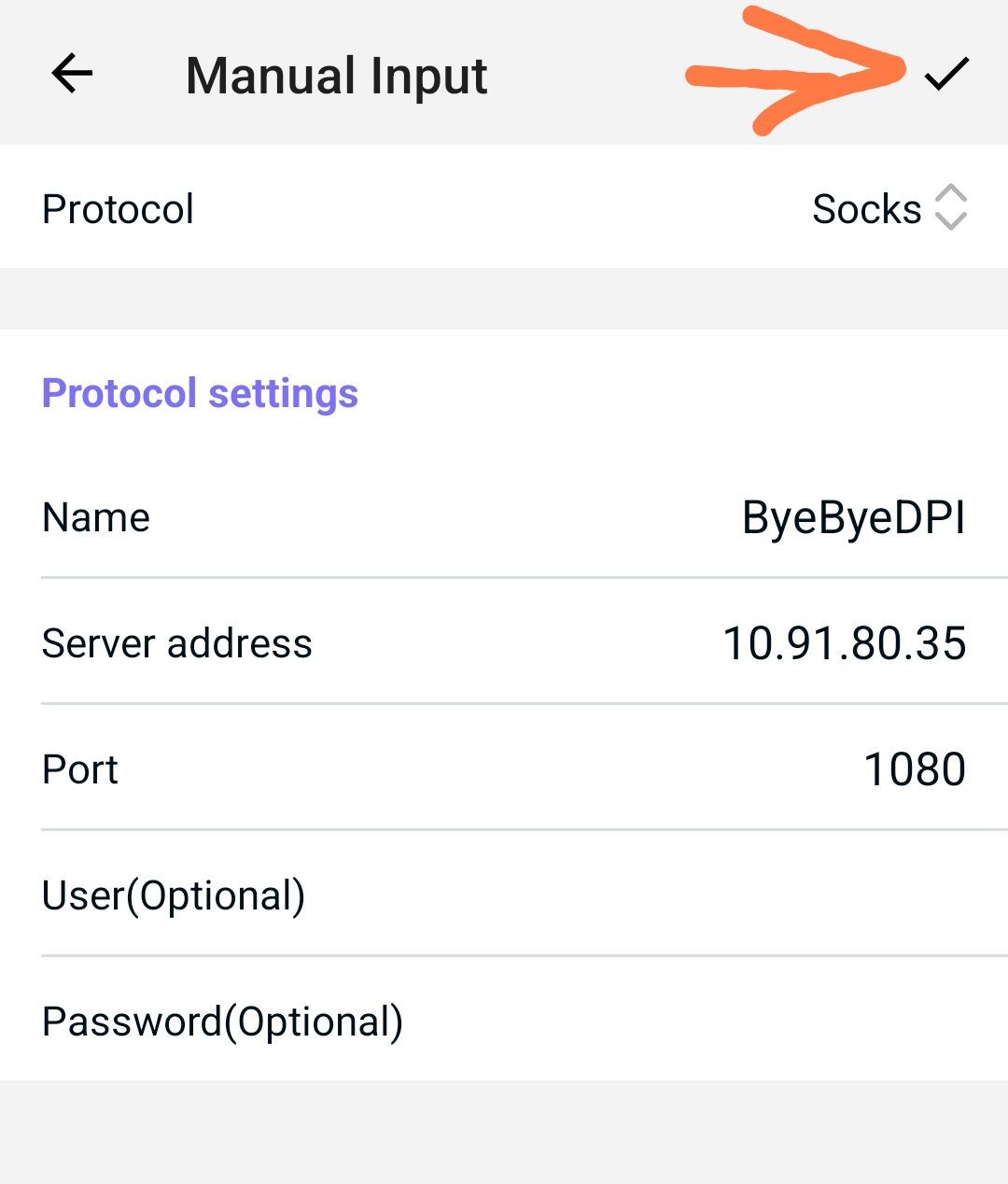Click the orange arrow annotation
Image resolution: width=1008 pixels, height=1184 pixels.
(793, 75)
